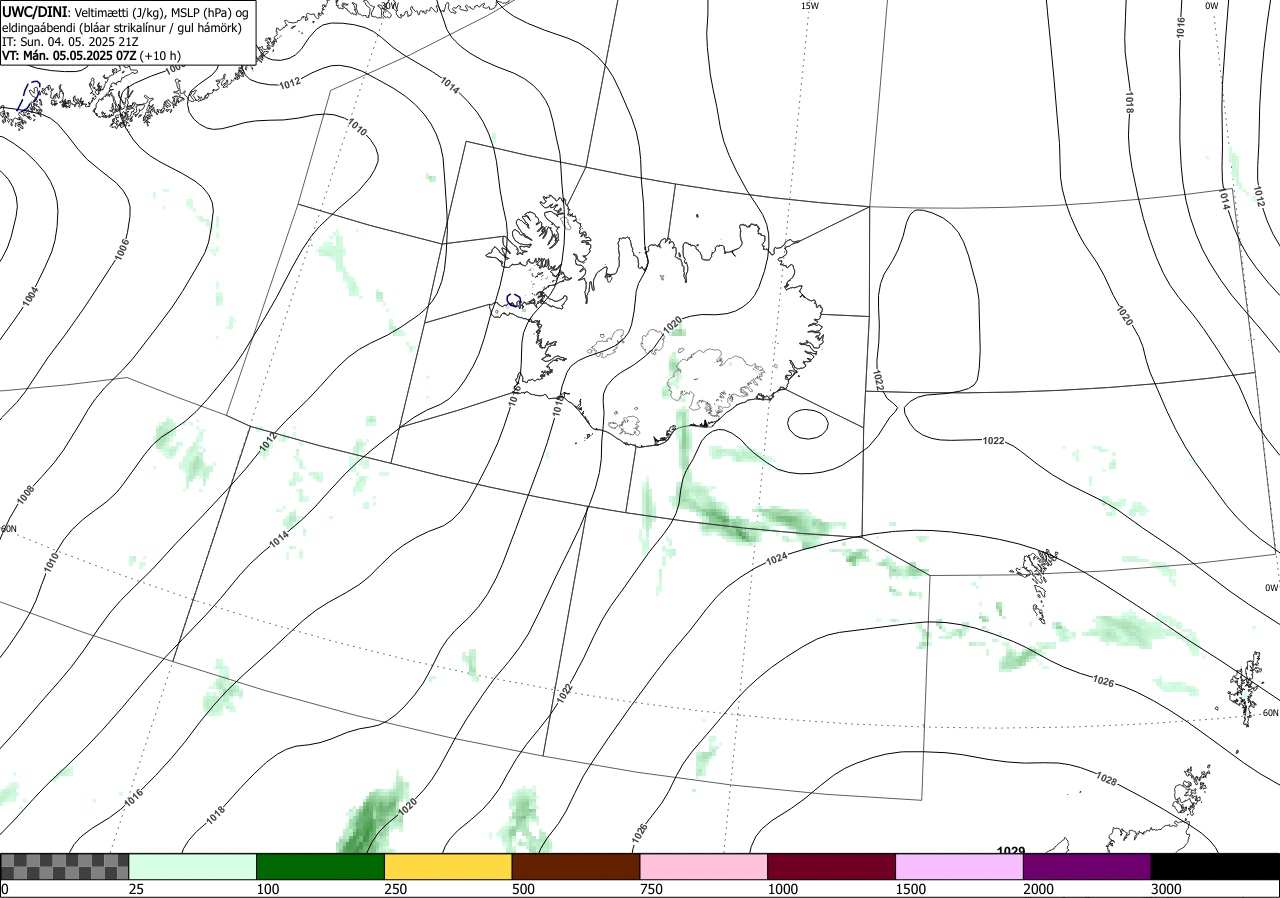
Task: Click the legend value '1500'
Action: click(911, 889)
